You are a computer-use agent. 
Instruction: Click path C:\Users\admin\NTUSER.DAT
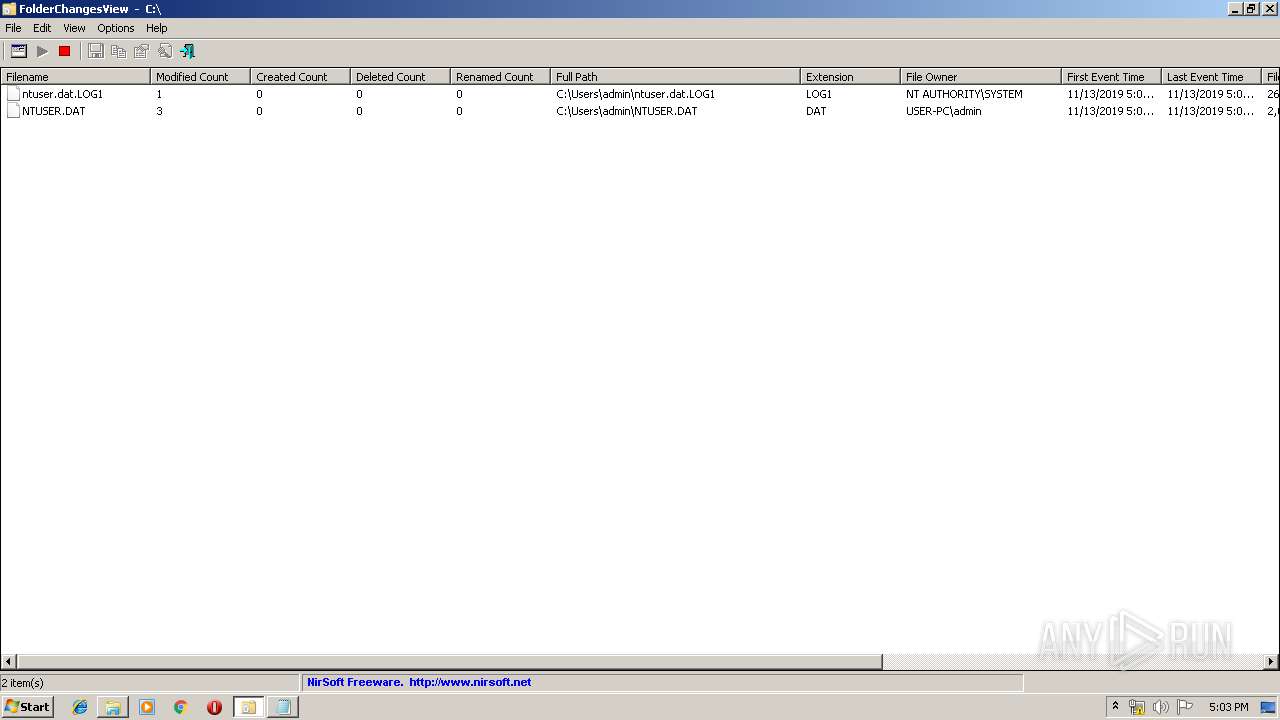(627, 111)
